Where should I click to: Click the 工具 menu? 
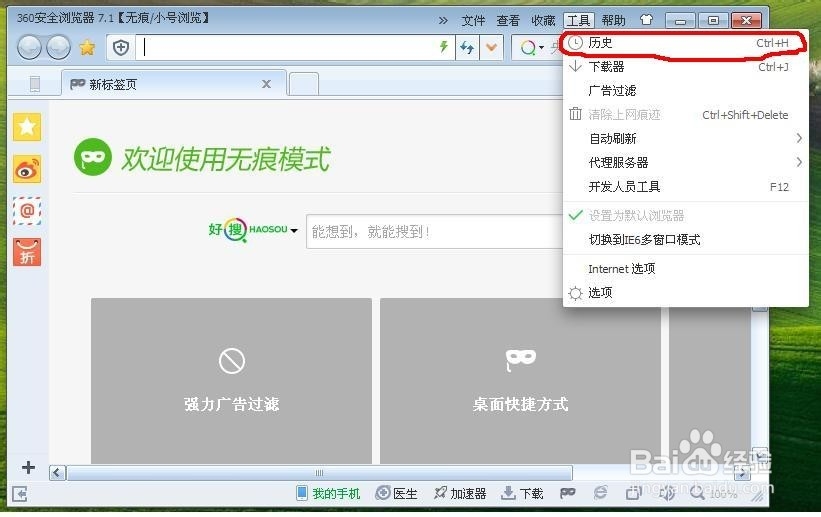[579, 20]
